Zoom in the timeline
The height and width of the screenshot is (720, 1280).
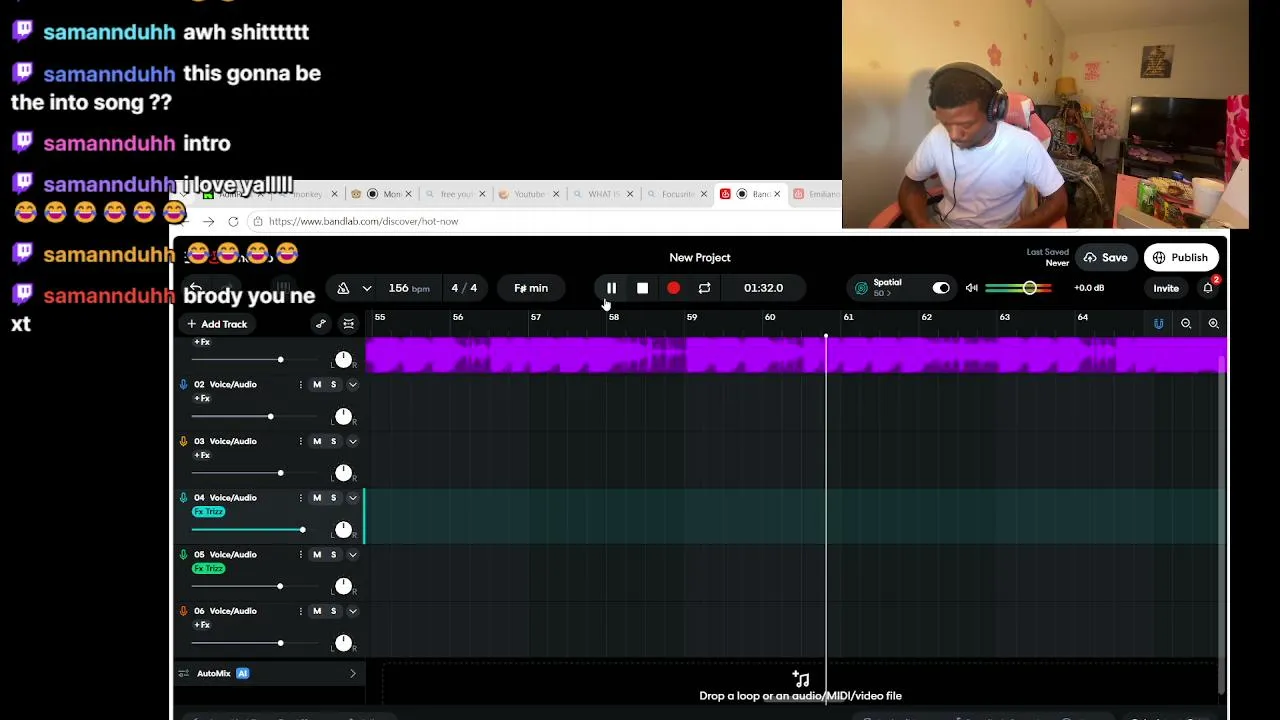tap(1213, 324)
